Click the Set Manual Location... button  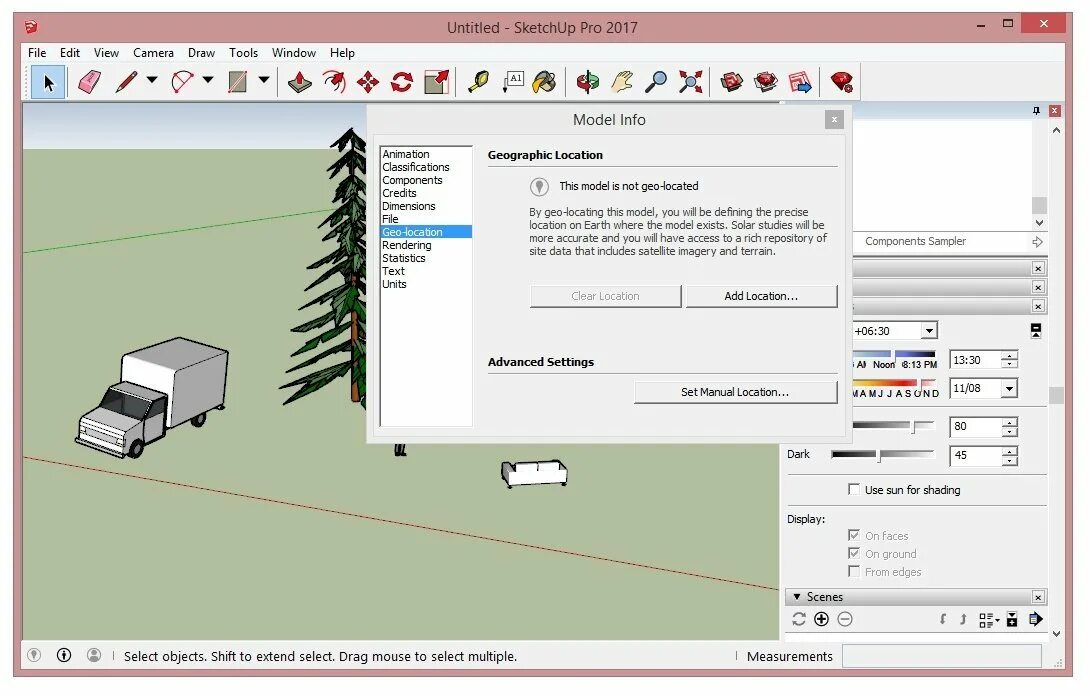pyautogui.click(x=735, y=392)
